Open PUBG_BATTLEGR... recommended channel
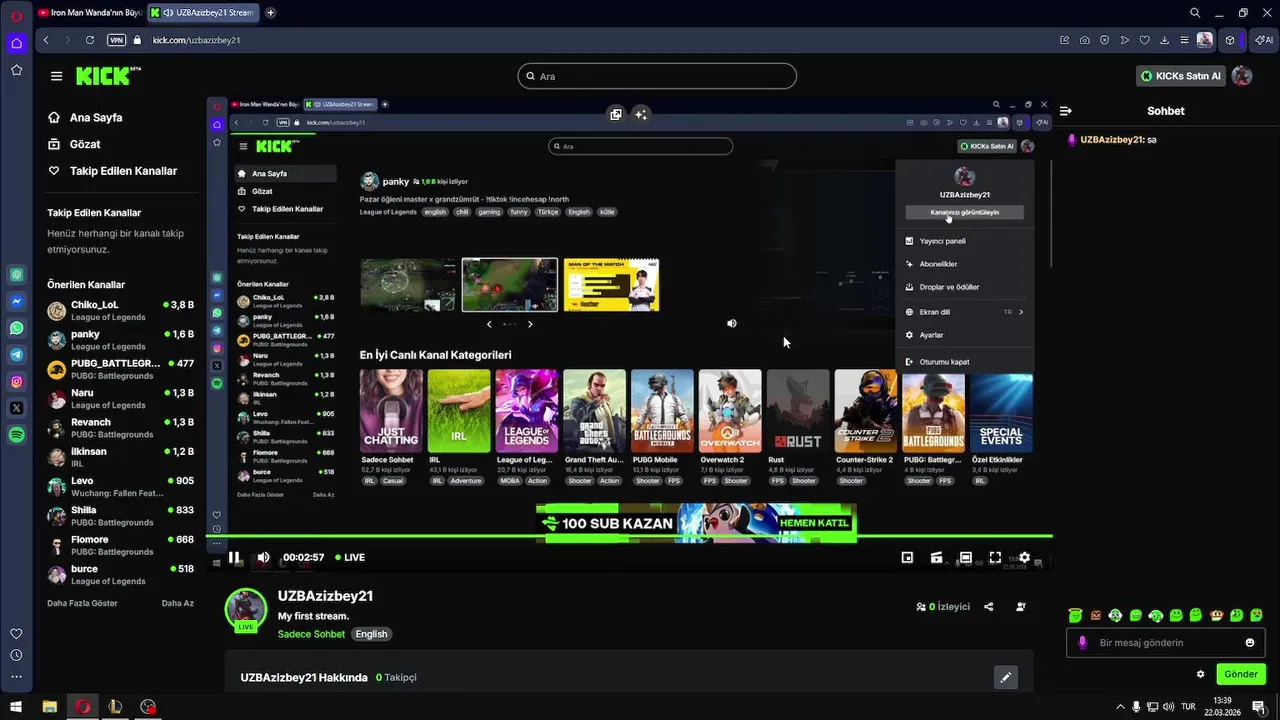1280x720 pixels. (x=120, y=369)
